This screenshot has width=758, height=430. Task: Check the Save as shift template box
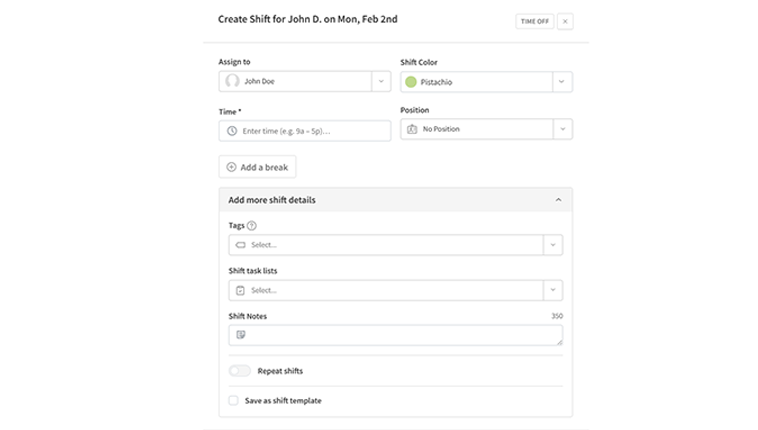pos(234,401)
